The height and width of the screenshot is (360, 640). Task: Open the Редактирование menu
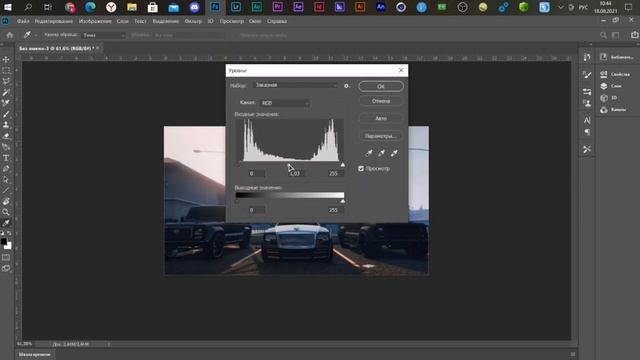click(54, 21)
